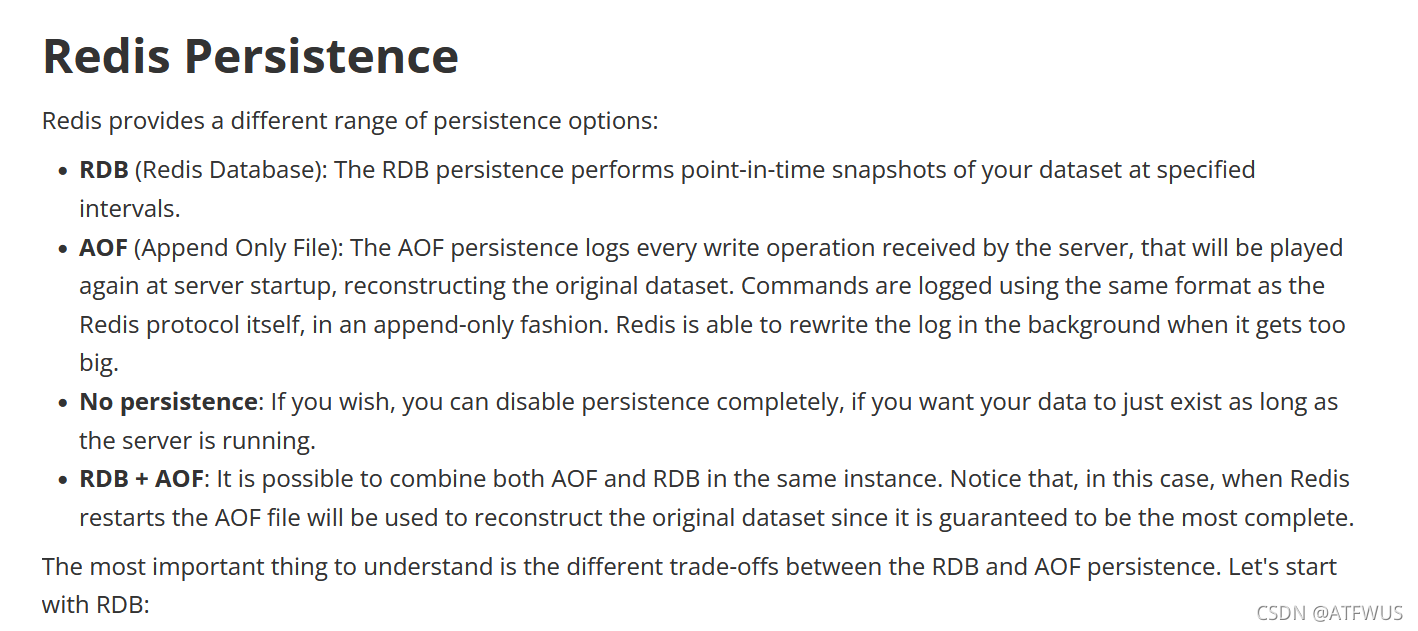This screenshot has height=631, width=1418.
Task: Click the Redis Persistence heading
Action: (x=250, y=56)
